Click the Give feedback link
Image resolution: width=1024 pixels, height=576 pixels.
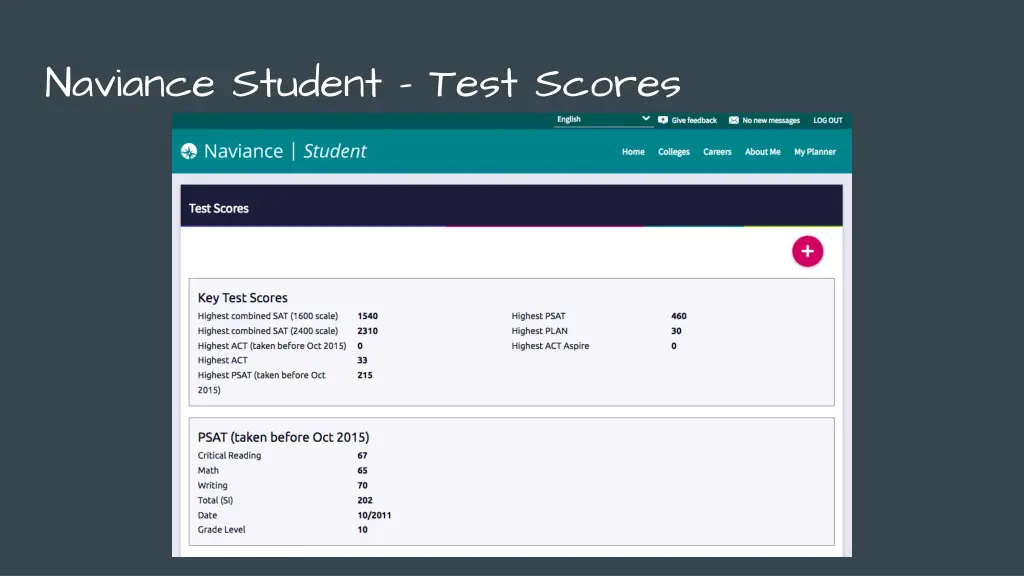click(694, 120)
